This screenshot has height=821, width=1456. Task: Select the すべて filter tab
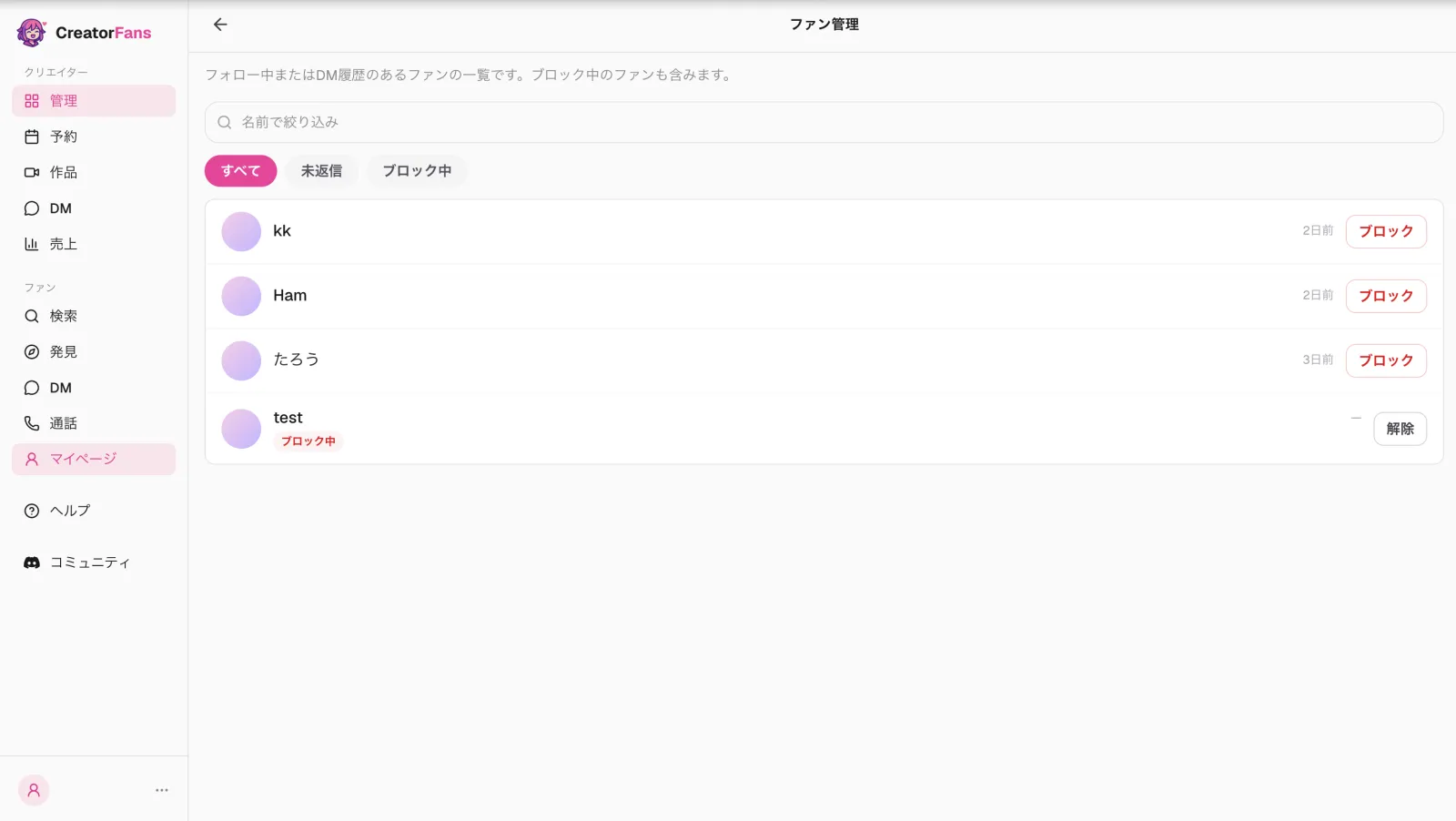point(240,171)
